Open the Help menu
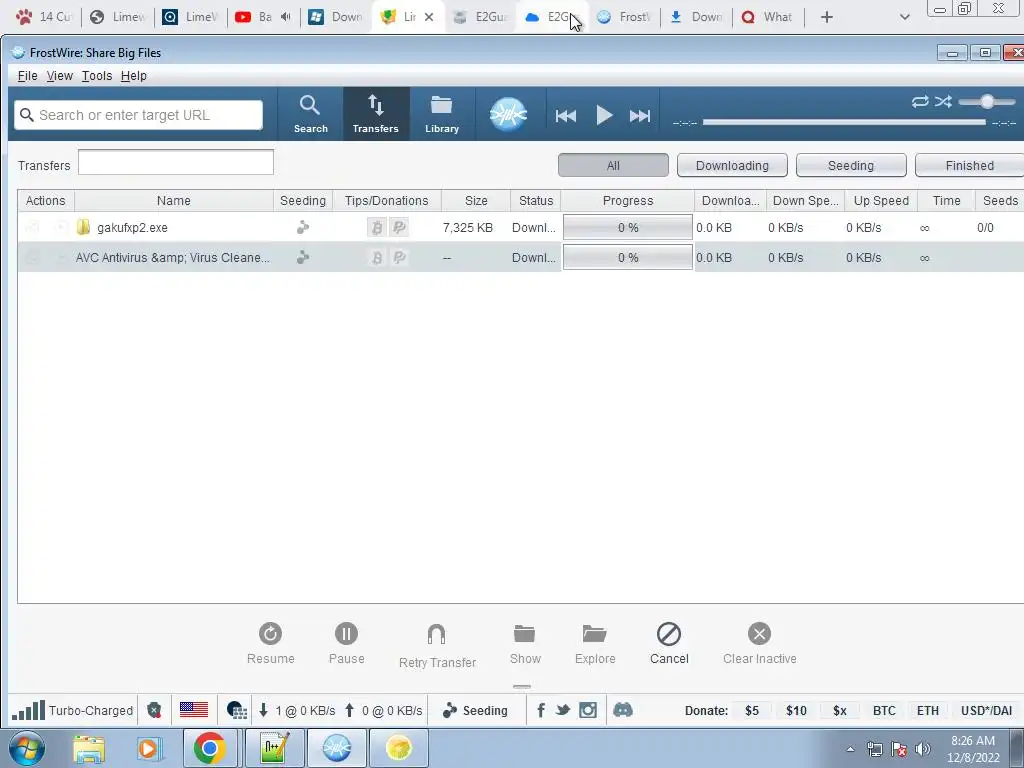 (x=134, y=76)
